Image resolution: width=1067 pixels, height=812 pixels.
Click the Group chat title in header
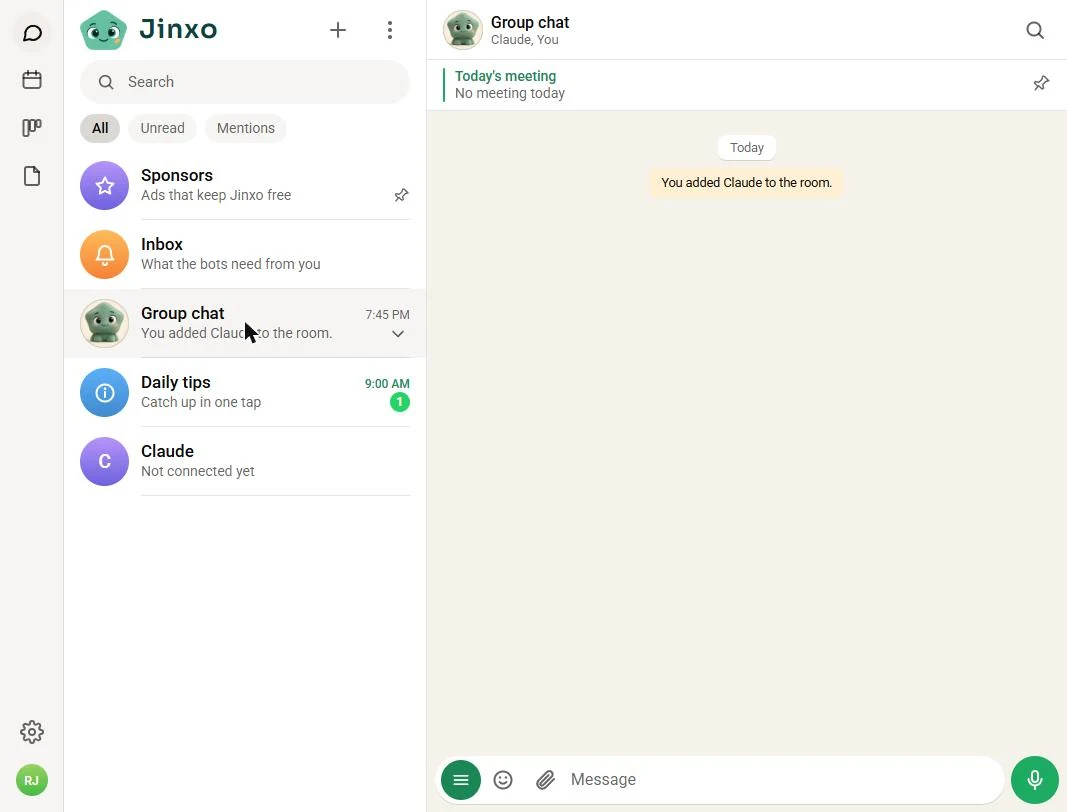(x=529, y=22)
